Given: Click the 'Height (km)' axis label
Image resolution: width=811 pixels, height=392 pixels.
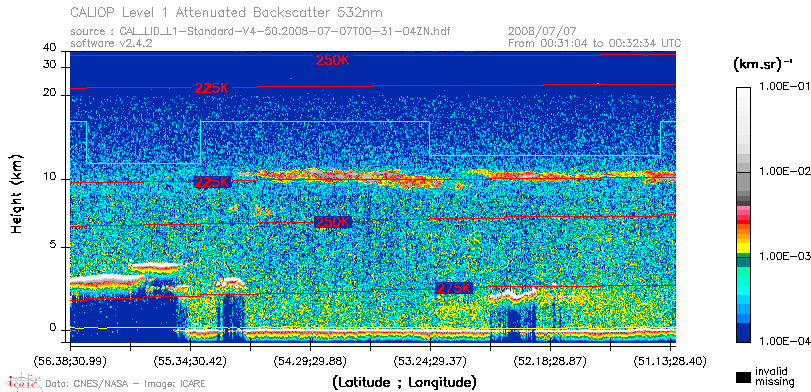Looking at the screenshot, I should pos(17,193).
